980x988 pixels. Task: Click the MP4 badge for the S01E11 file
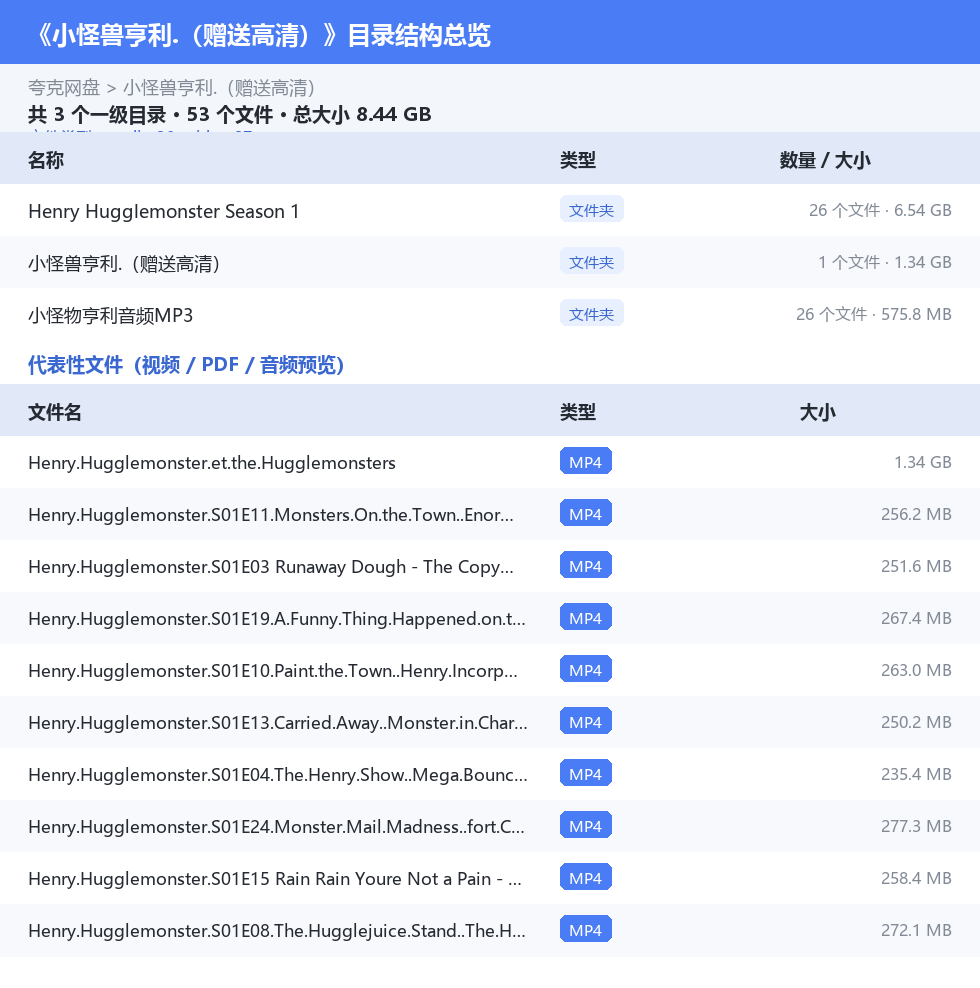point(585,514)
